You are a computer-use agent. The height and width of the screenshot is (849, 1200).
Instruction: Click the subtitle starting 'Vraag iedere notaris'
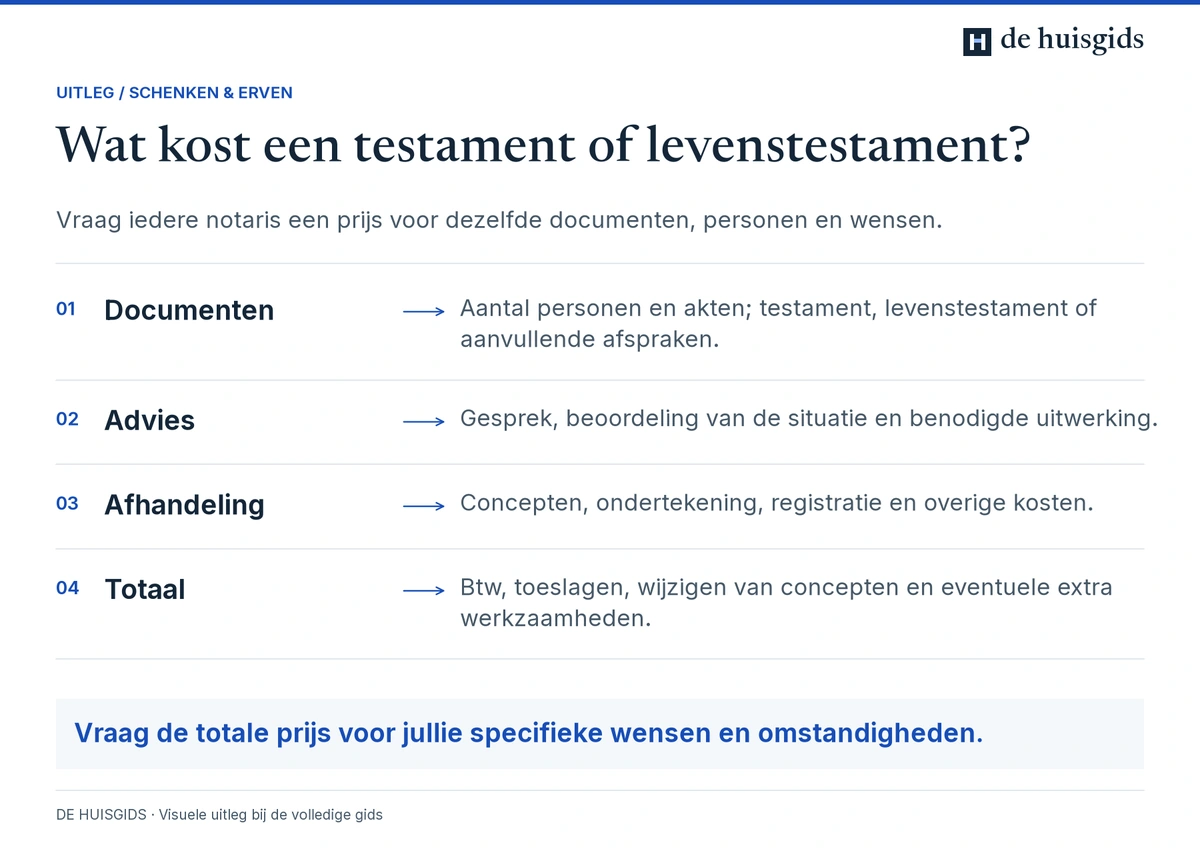499,220
